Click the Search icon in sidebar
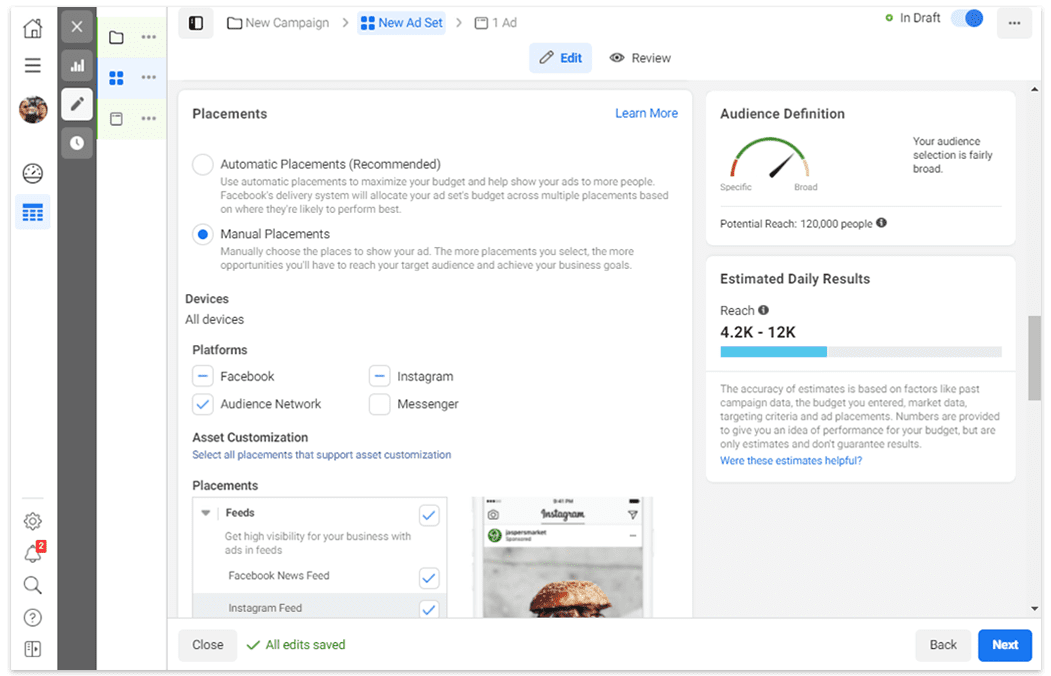 click(33, 585)
